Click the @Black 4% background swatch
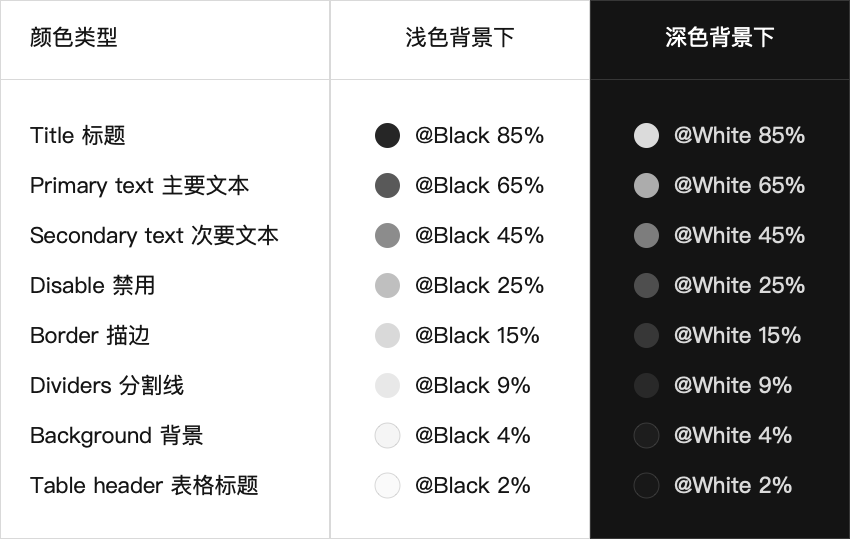Image resolution: width=850 pixels, height=539 pixels. point(387,435)
